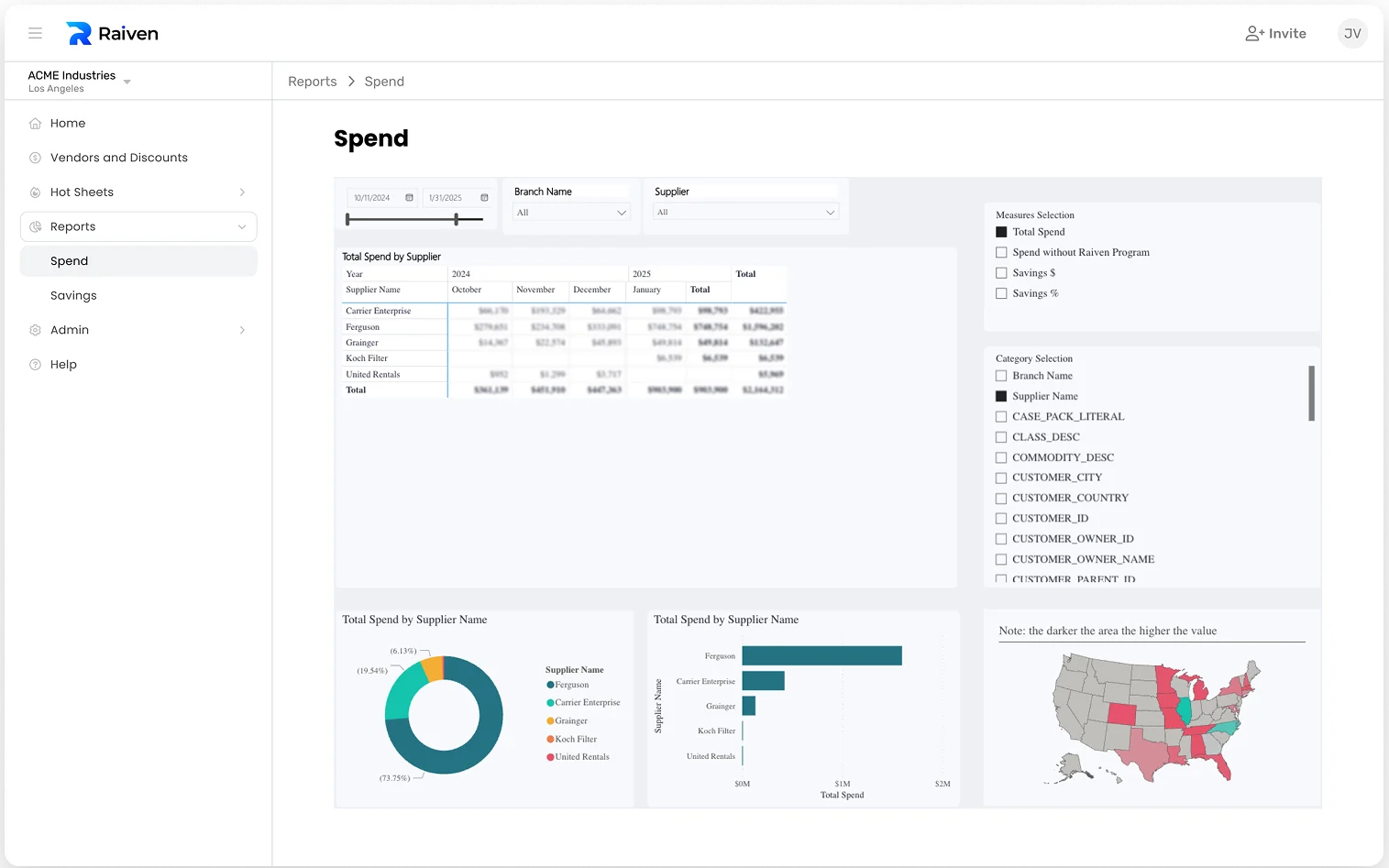Check the CUSTOMER_CITY checkbox

coord(1001,478)
